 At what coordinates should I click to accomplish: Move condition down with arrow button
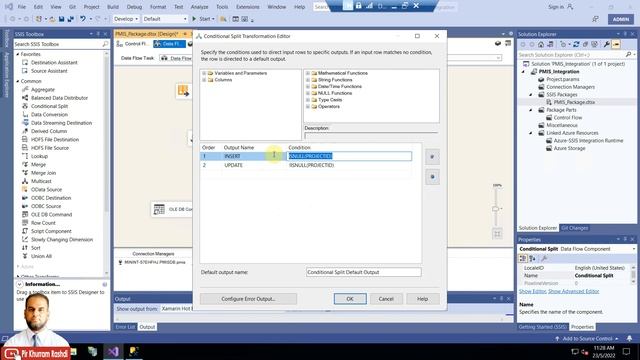coord(432,177)
